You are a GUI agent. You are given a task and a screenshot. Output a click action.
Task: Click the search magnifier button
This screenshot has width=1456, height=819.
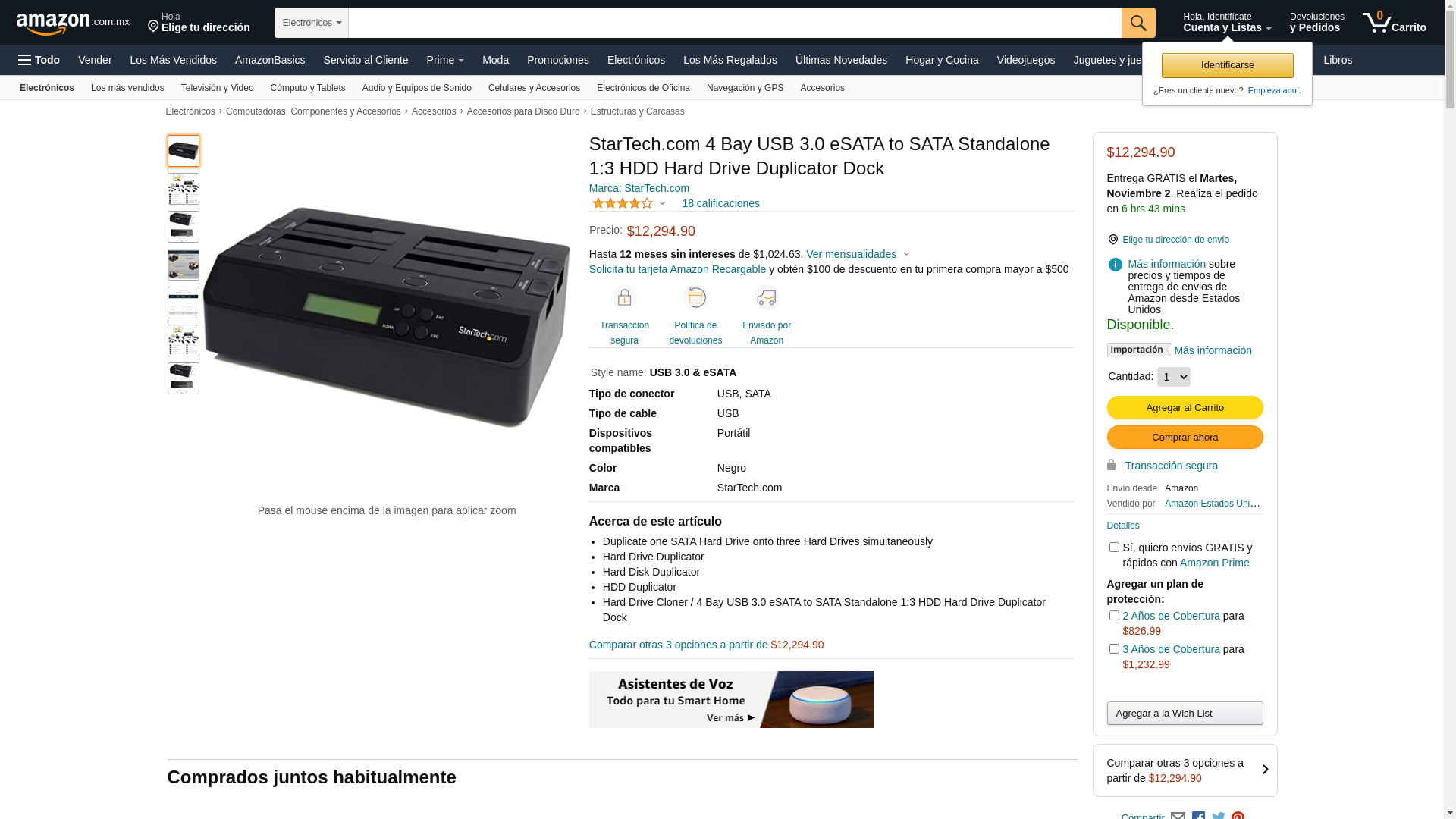tap(1138, 23)
